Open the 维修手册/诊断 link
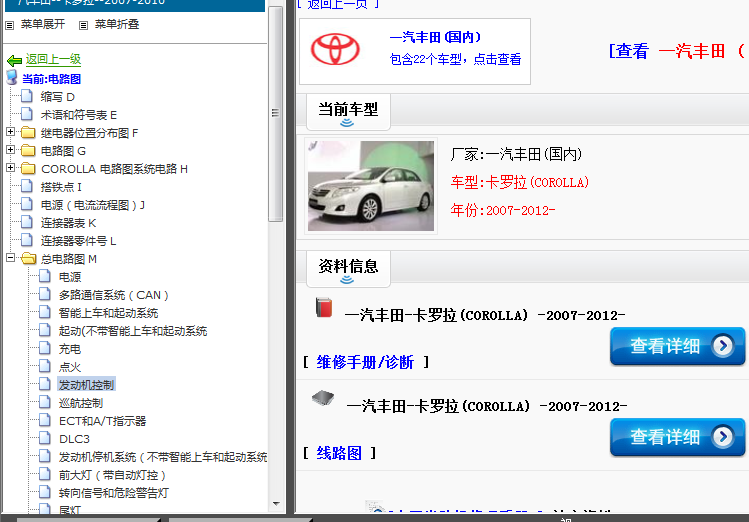 click(365, 362)
